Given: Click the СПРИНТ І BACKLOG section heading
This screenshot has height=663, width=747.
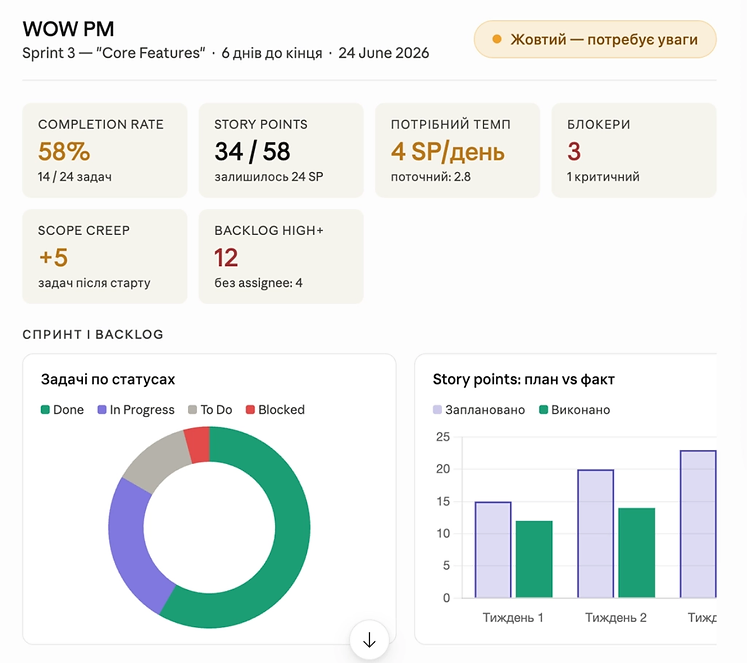Looking at the screenshot, I should click(93, 334).
